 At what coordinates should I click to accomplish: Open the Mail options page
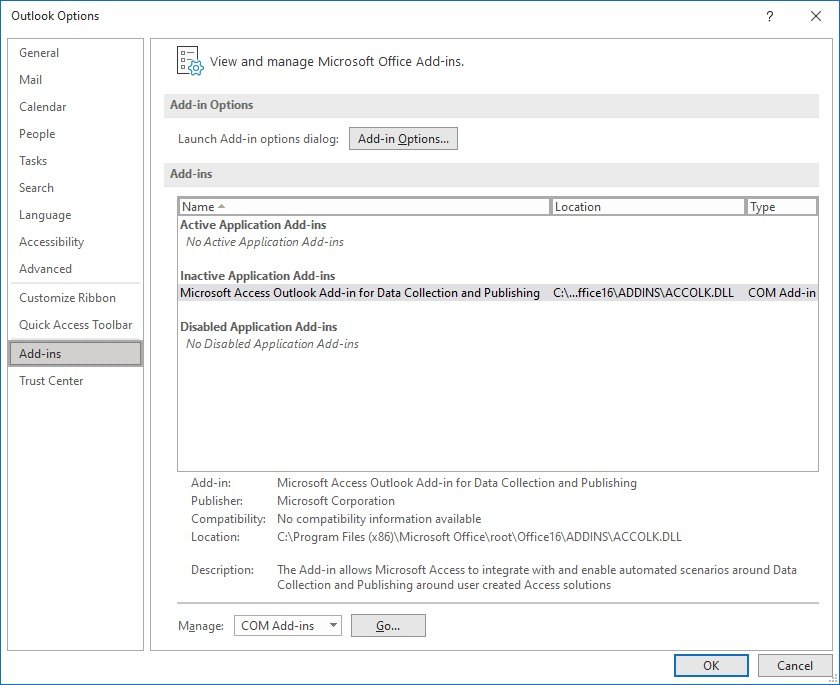[76, 79]
